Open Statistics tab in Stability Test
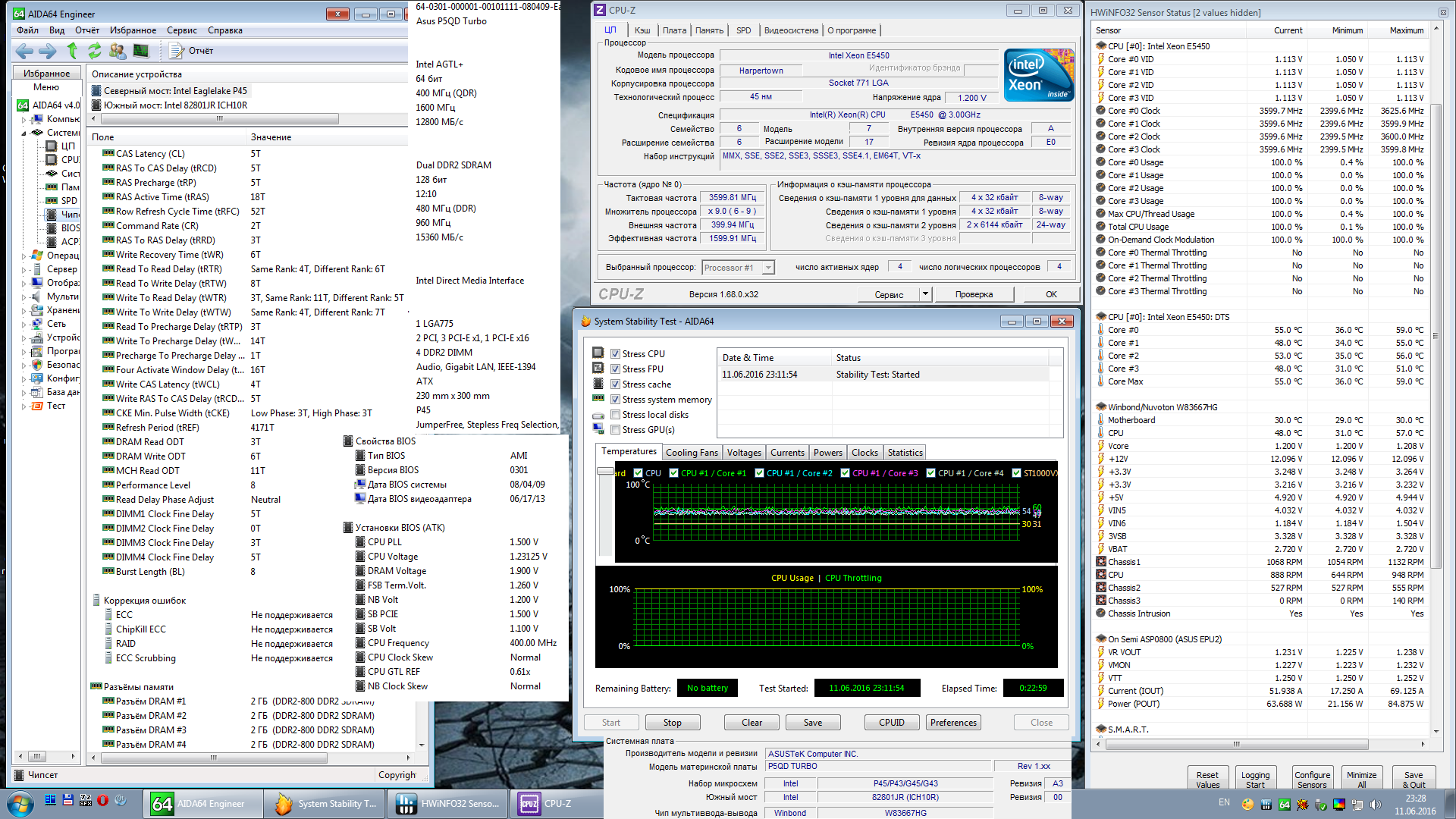 [905, 453]
